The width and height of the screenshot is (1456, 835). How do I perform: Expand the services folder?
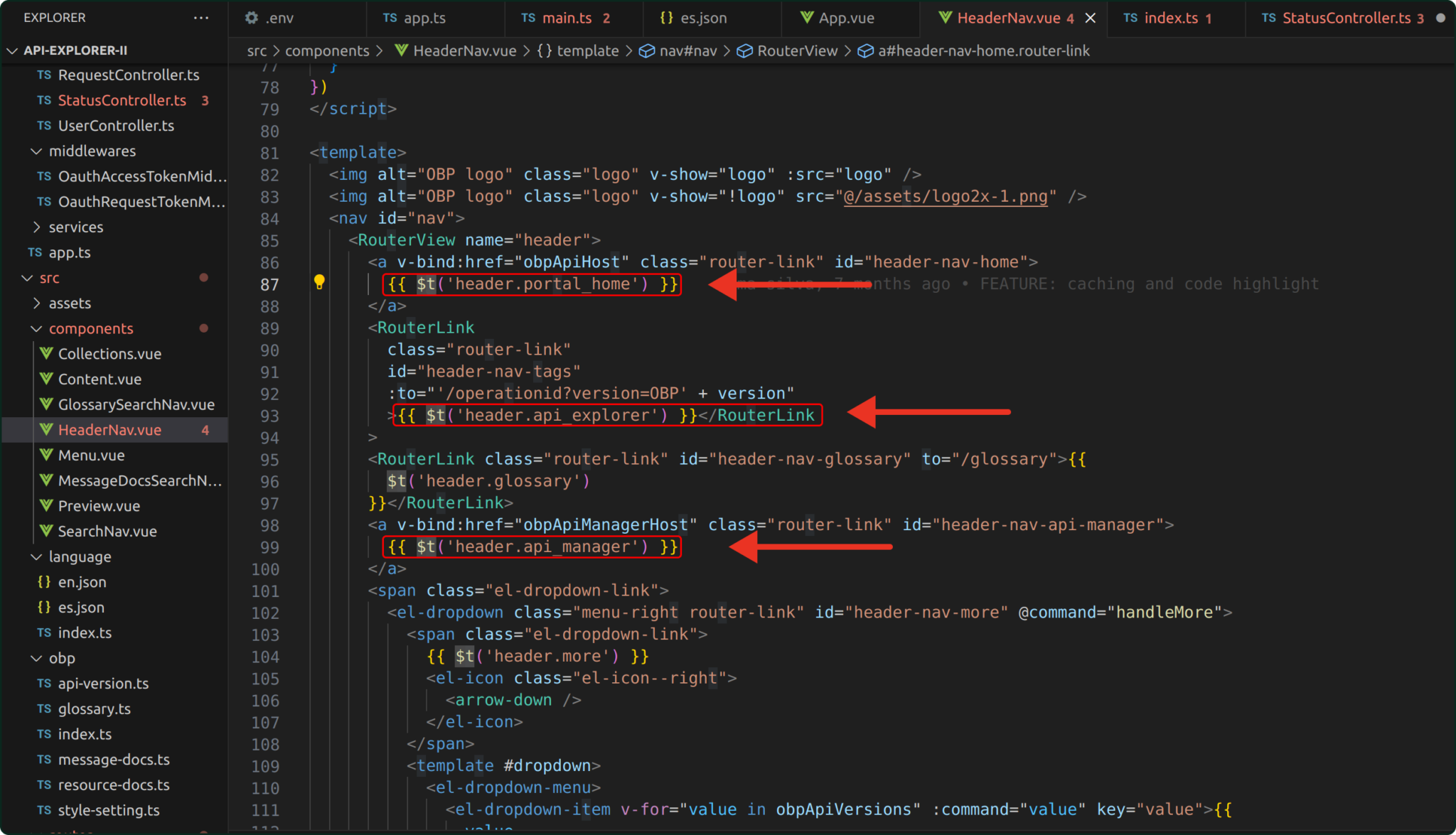pyautogui.click(x=37, y=227)
